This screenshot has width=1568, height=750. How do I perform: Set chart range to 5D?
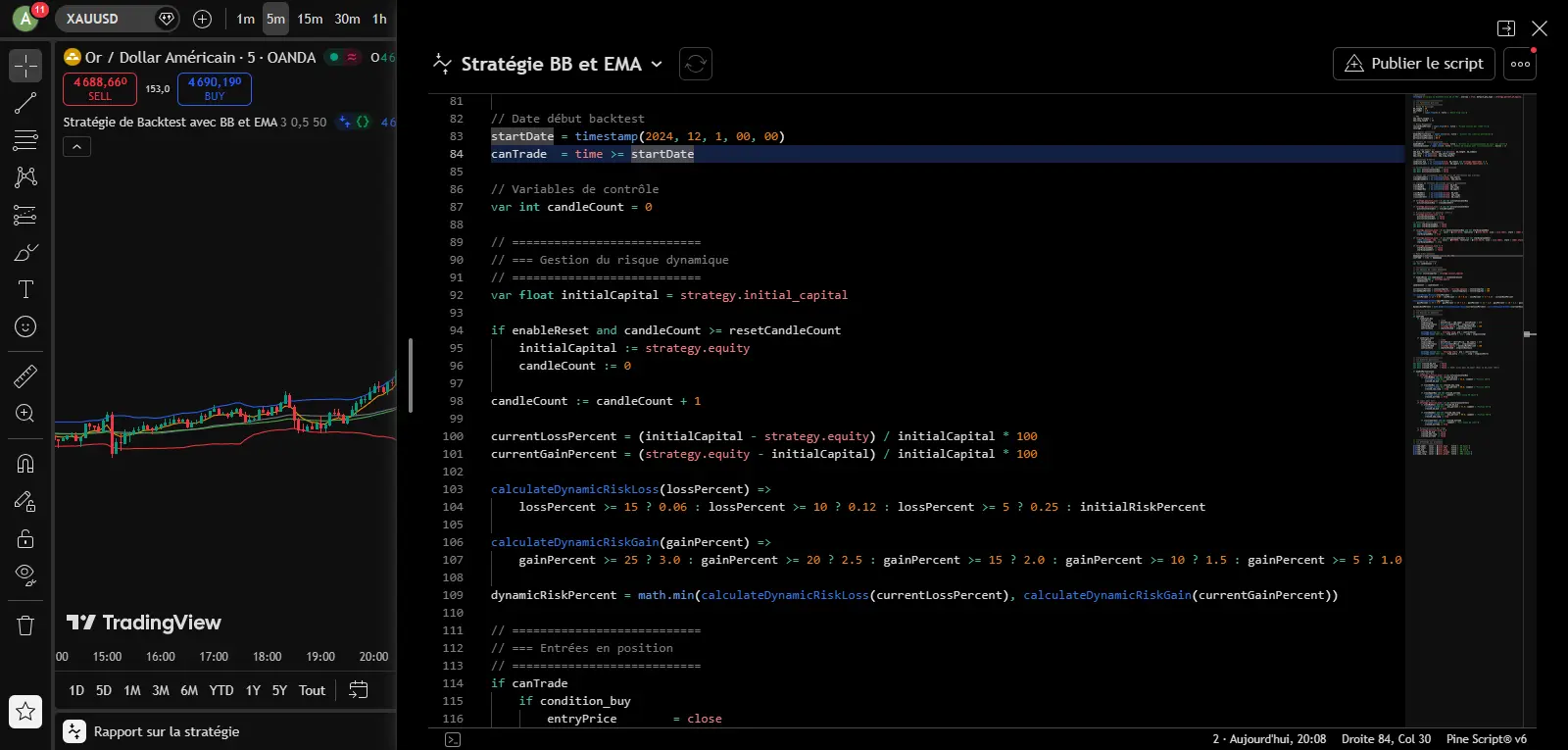(x=104, y=690)
